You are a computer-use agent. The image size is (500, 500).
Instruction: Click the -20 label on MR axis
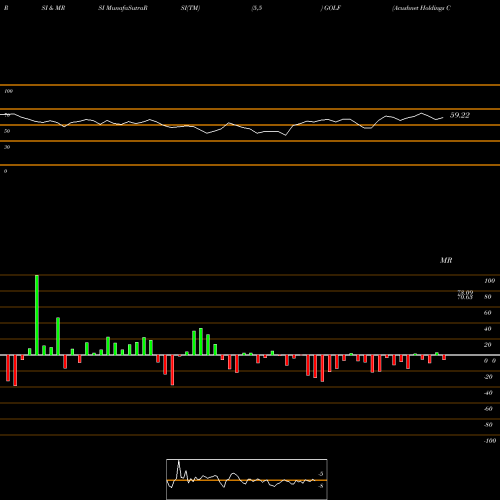coord(488,377)
